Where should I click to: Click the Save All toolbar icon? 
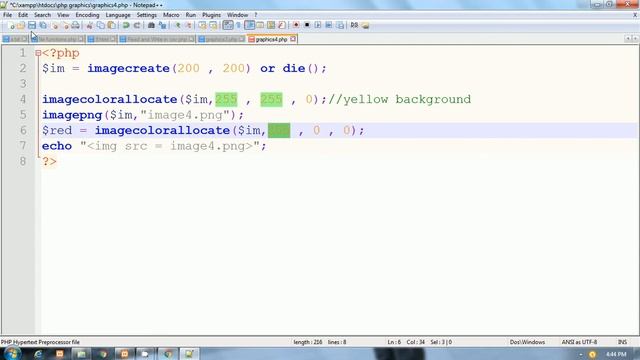43,25
